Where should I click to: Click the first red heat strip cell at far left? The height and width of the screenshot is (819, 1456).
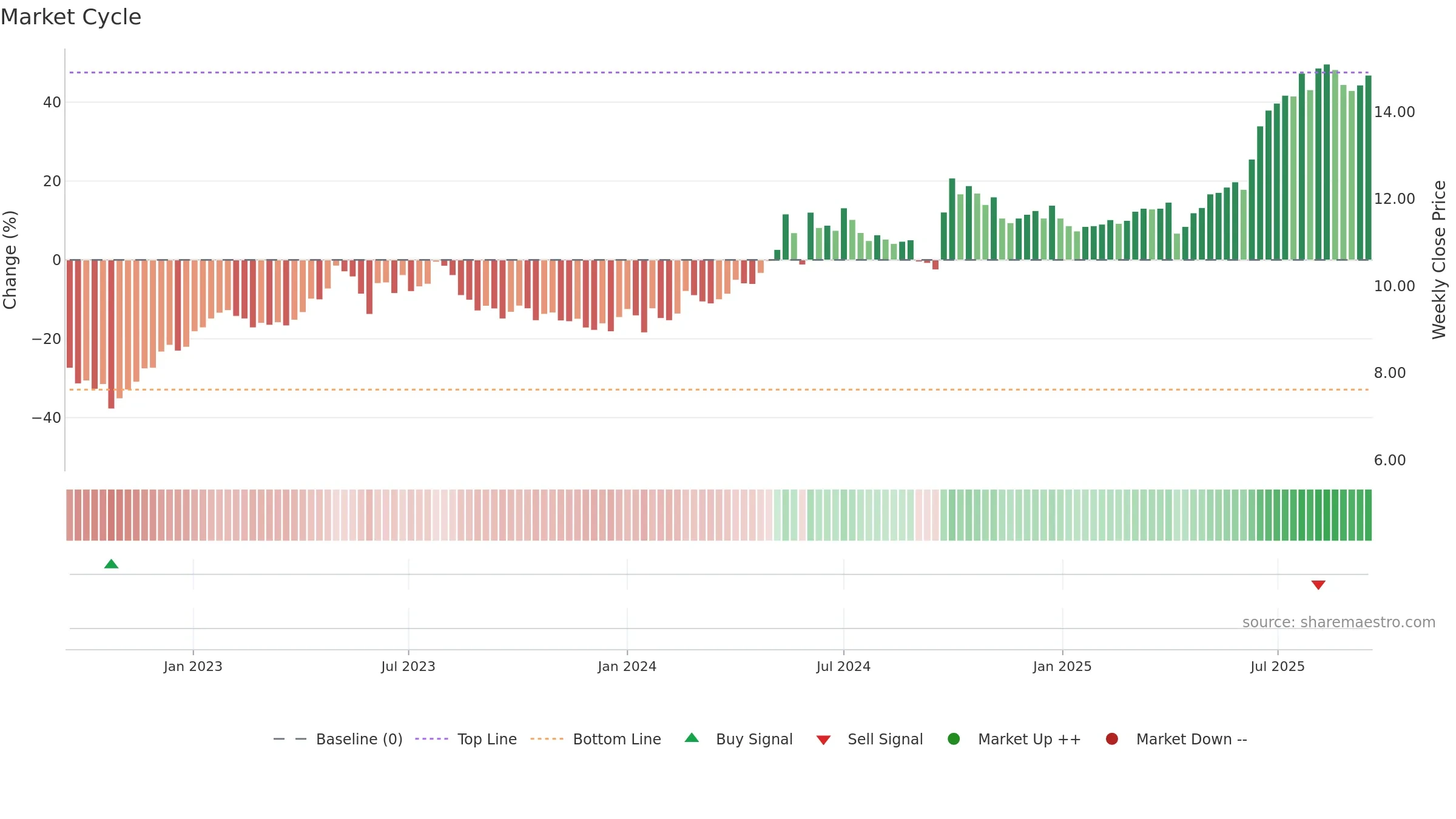(70, 515)
